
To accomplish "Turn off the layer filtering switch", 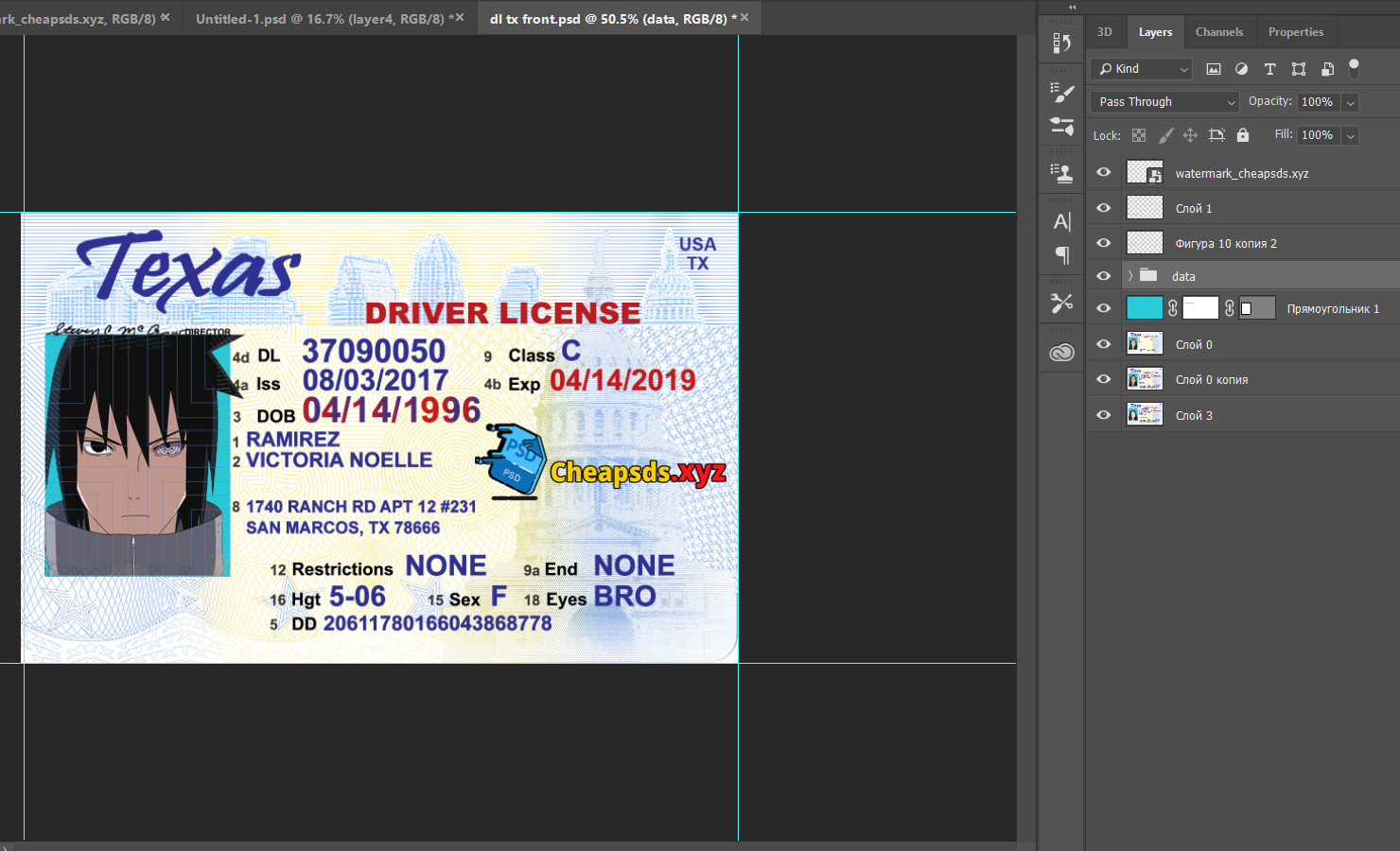I will (1354, 67).
